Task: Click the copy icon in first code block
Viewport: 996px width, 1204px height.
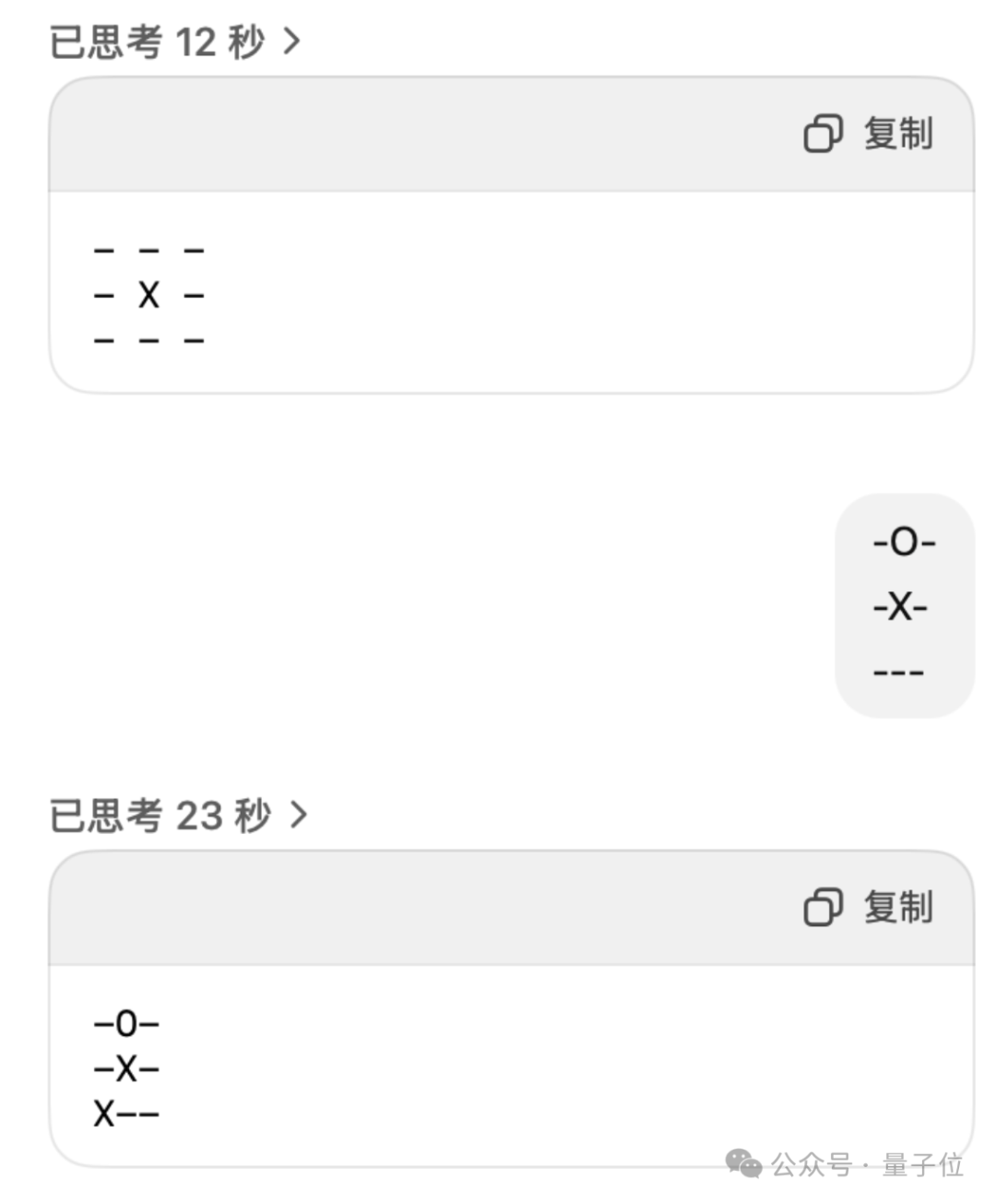Action: (823, 134)
